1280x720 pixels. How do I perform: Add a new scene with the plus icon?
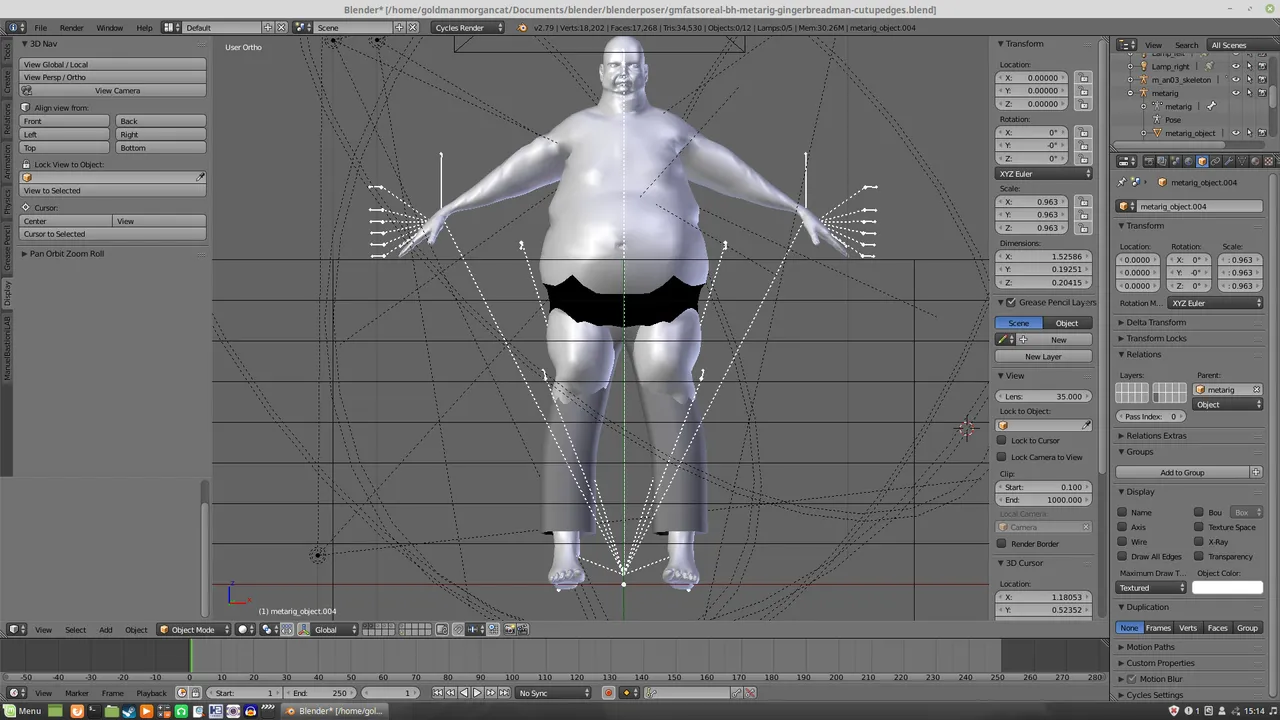pos(400,27)
